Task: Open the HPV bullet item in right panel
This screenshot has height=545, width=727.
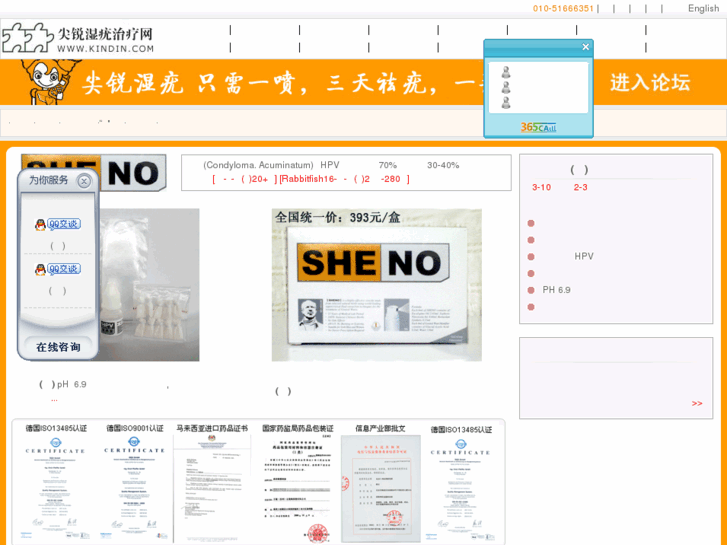Action: point(584,256)
